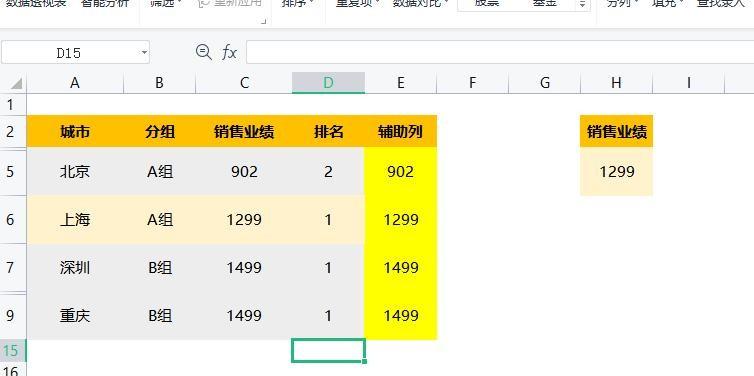Select column F header

pos(473,83)
